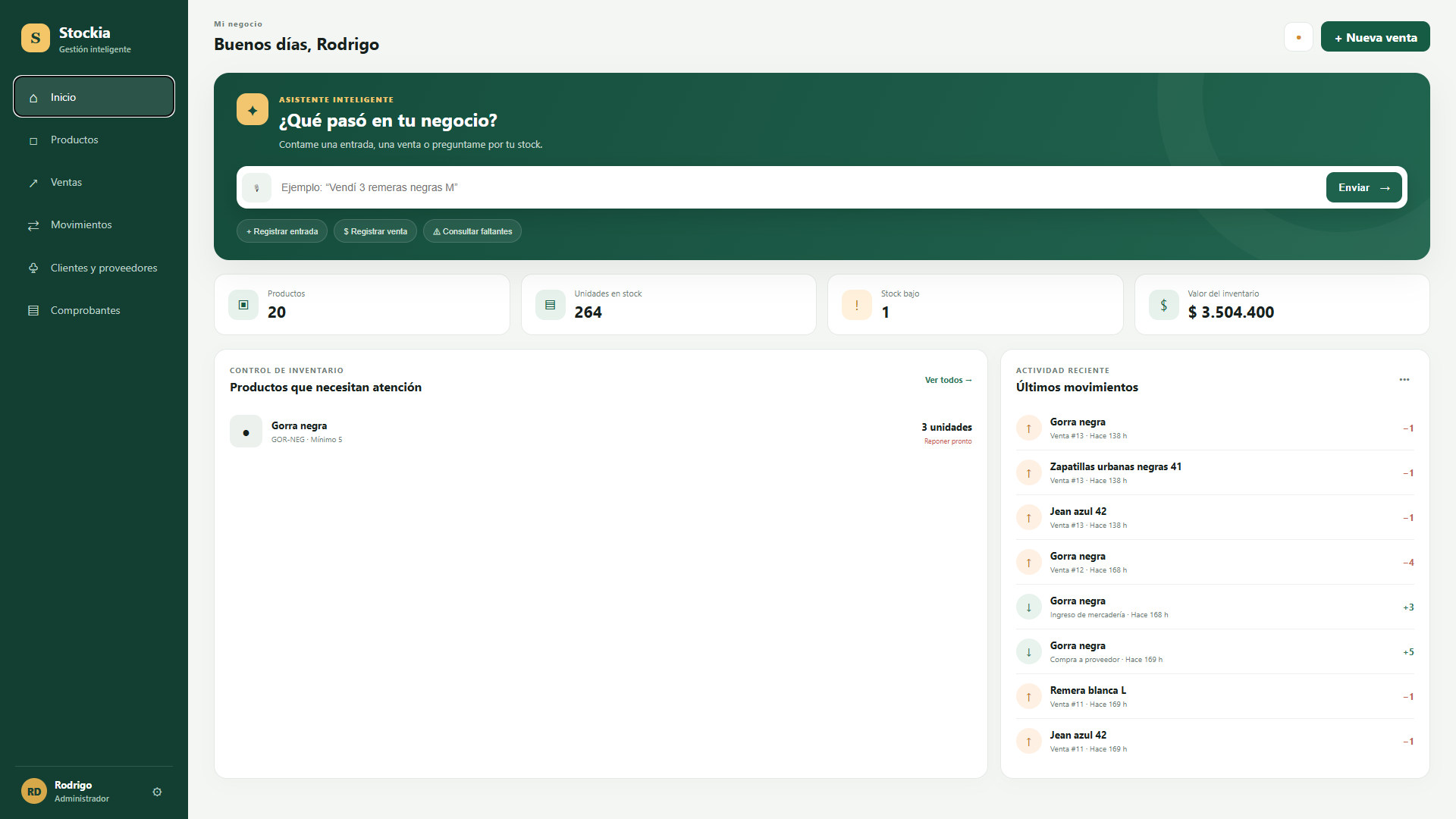This screenshot has width=1456, height=819.
Task: Click 'Ingreso de mercadería · Hace 168 h' text
Action: pyautogui.click(x=1109, y=615)
